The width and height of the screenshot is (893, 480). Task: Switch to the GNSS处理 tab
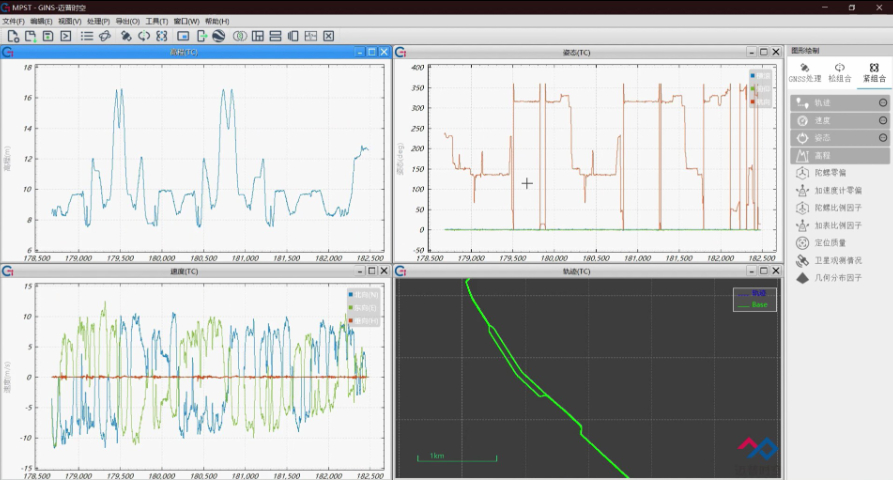[x=804, y=73]
